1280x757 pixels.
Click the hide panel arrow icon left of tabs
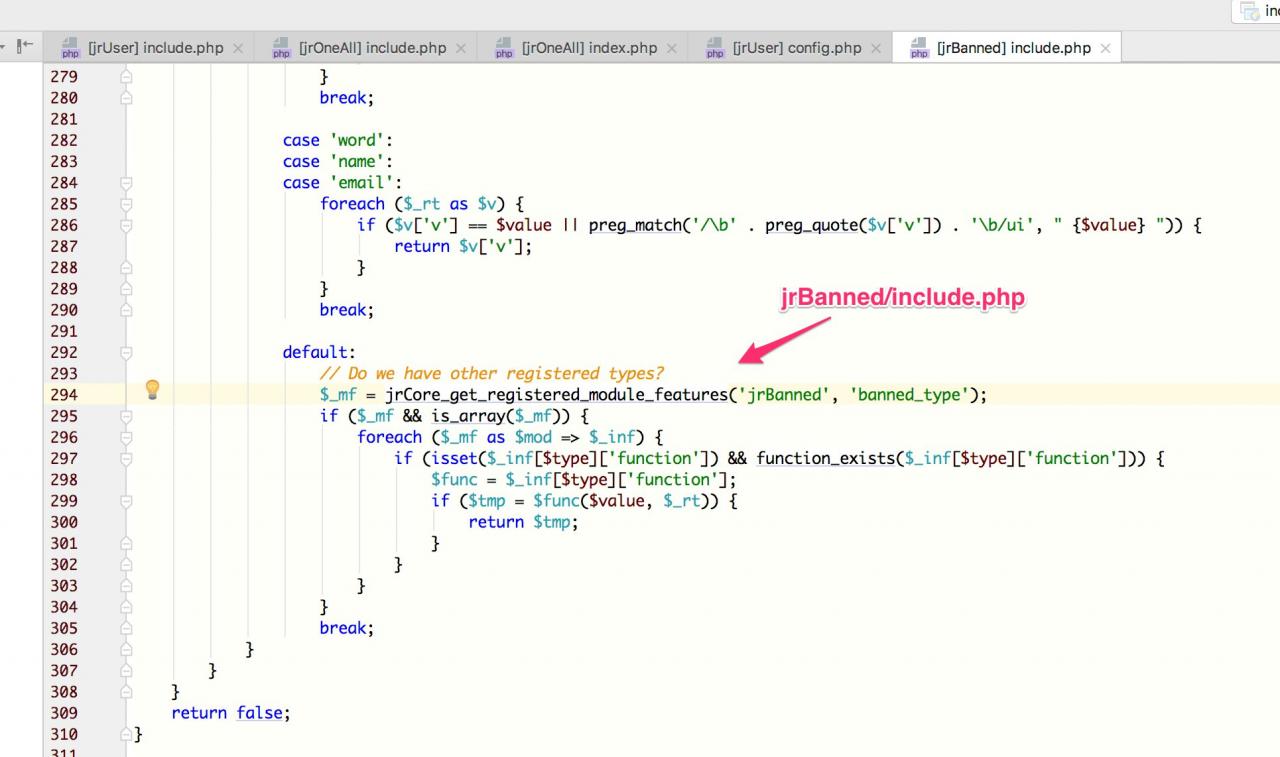25,46
